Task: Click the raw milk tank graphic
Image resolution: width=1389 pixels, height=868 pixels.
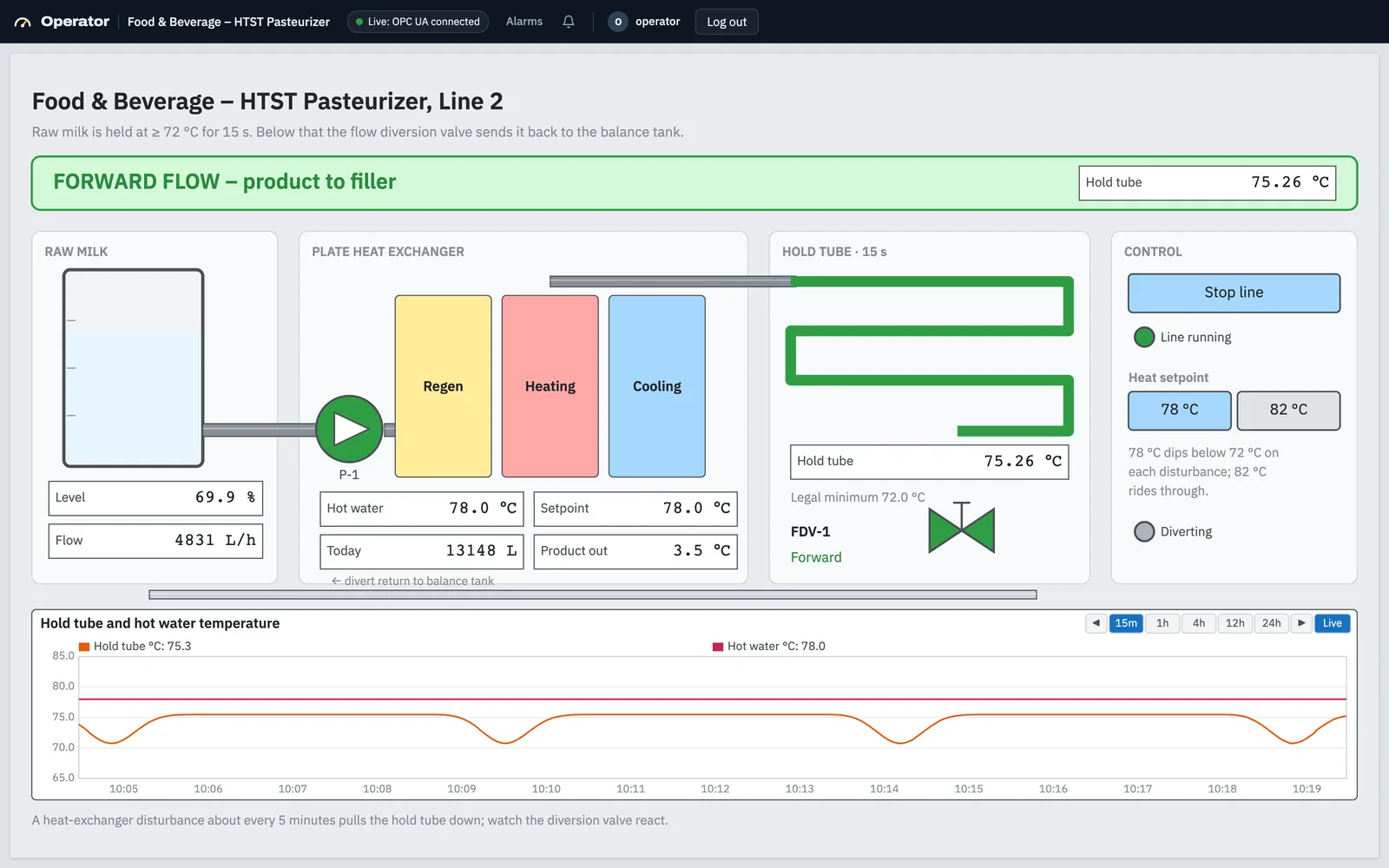Action: click(133, 368)
